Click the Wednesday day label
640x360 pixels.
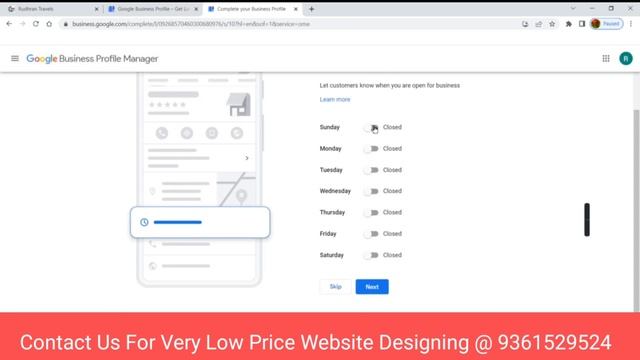[335, 191]
